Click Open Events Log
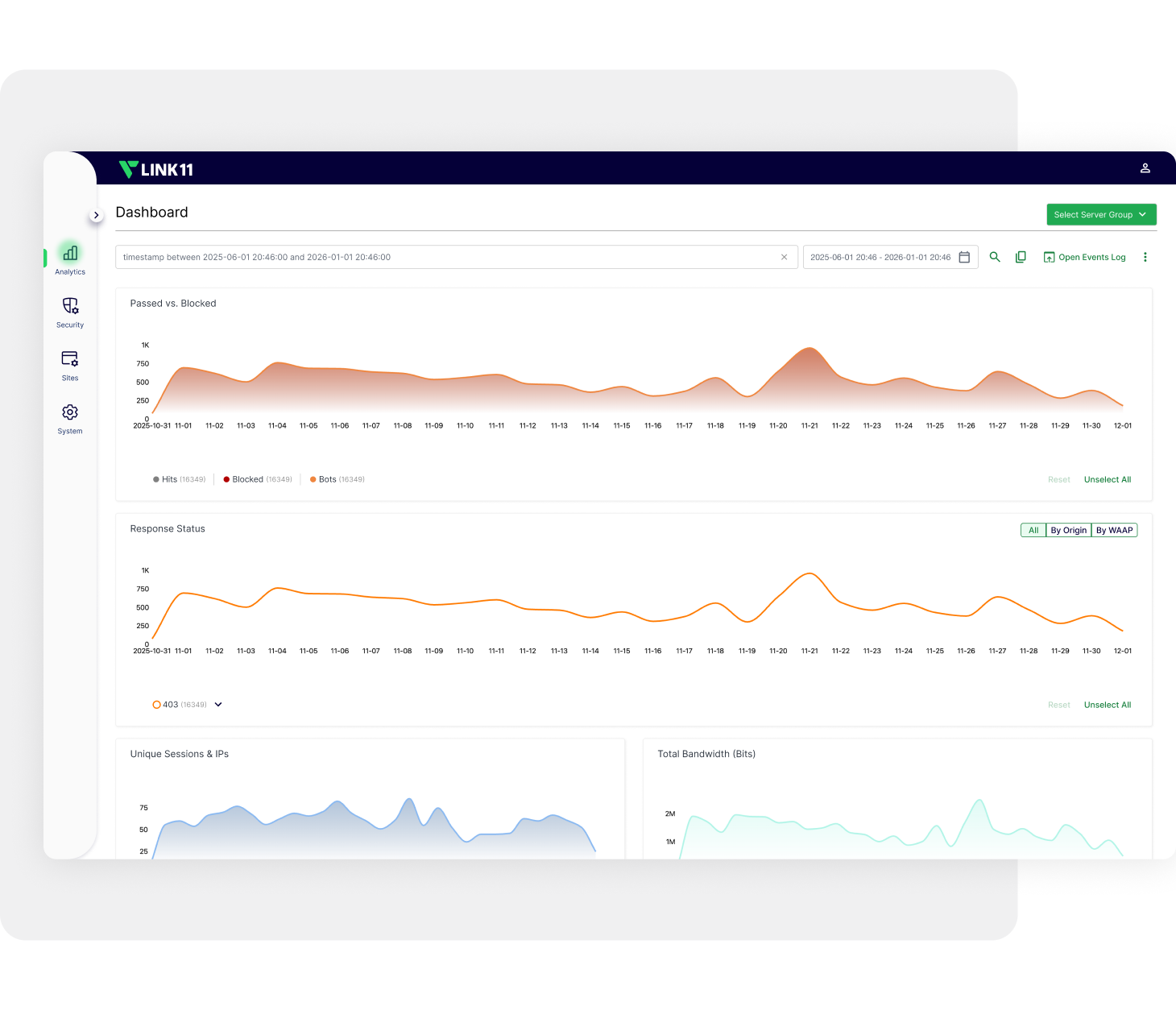Screen dimensions: 1176x1010 (x=1084, y=257)
